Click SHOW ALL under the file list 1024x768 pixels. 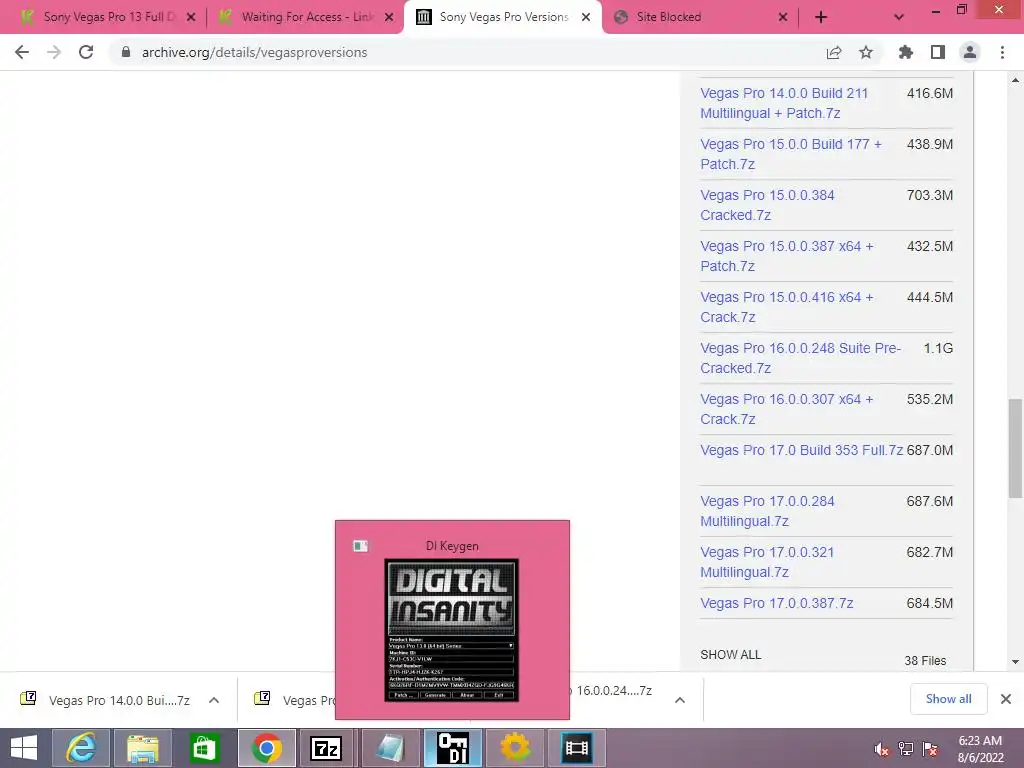731,654
